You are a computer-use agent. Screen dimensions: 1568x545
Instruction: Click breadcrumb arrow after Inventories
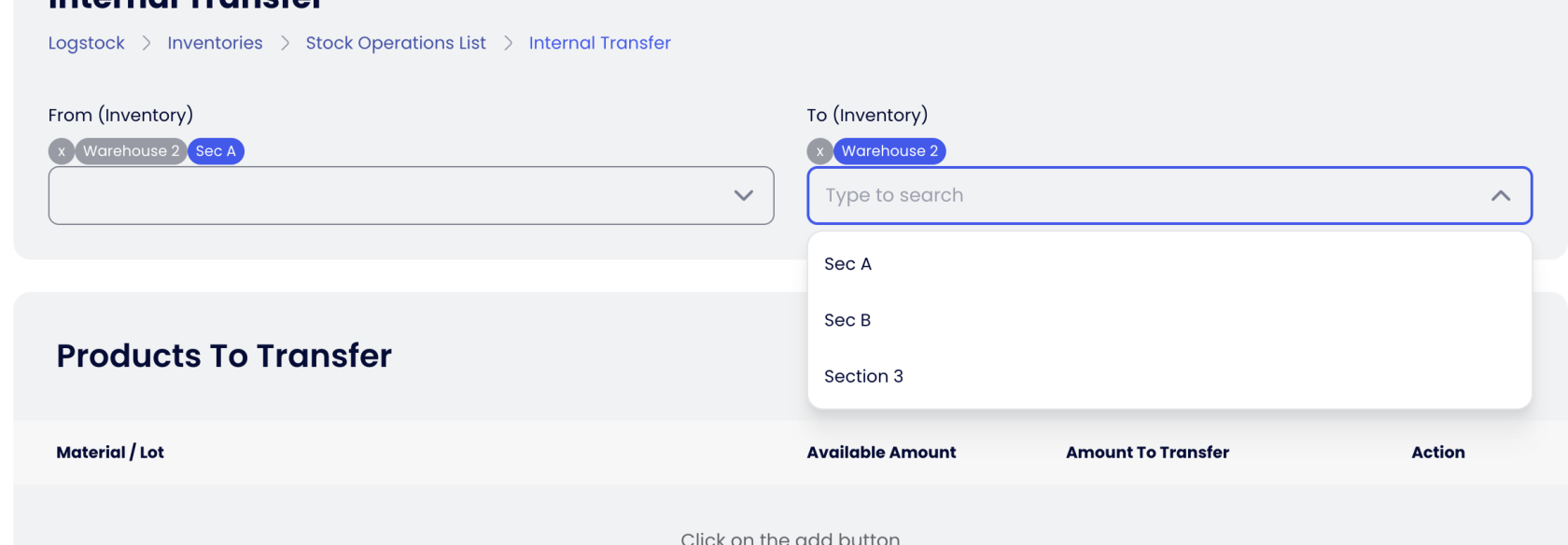click(x=285, y=43)
